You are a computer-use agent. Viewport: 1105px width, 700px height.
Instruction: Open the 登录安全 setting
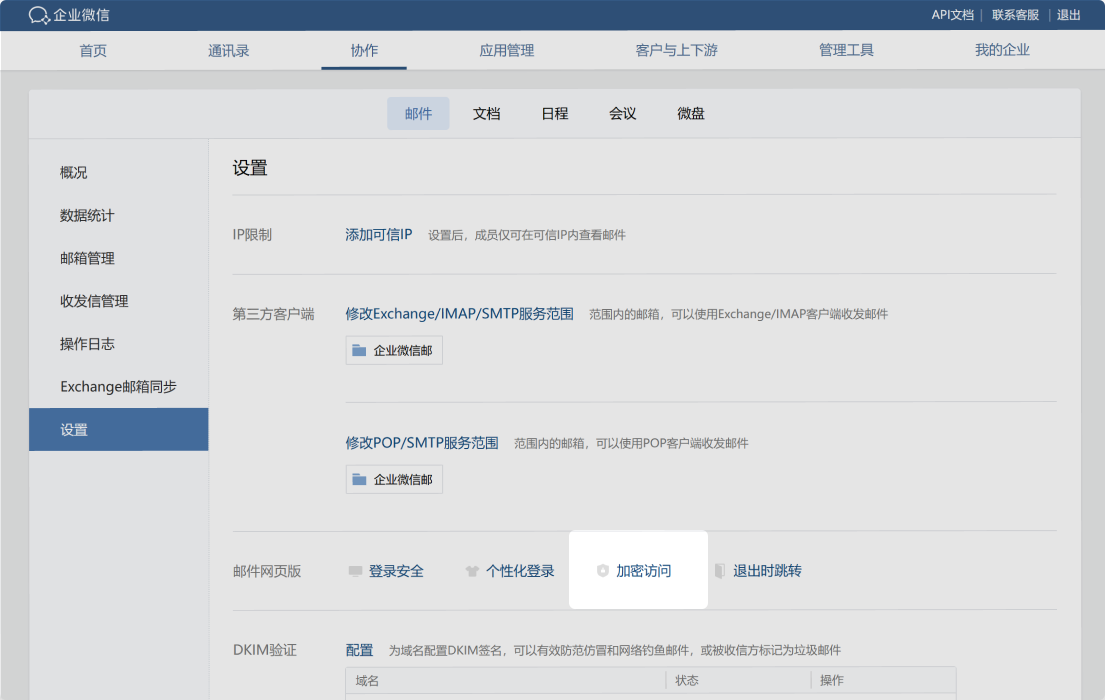(396, 571)
